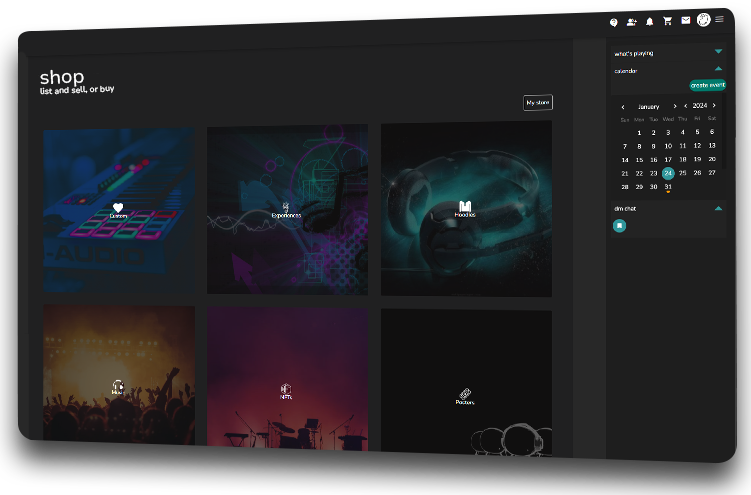This screenshot has height=495, width=751.
Task: Click the dm chat bubble icon
Action: 619,226
